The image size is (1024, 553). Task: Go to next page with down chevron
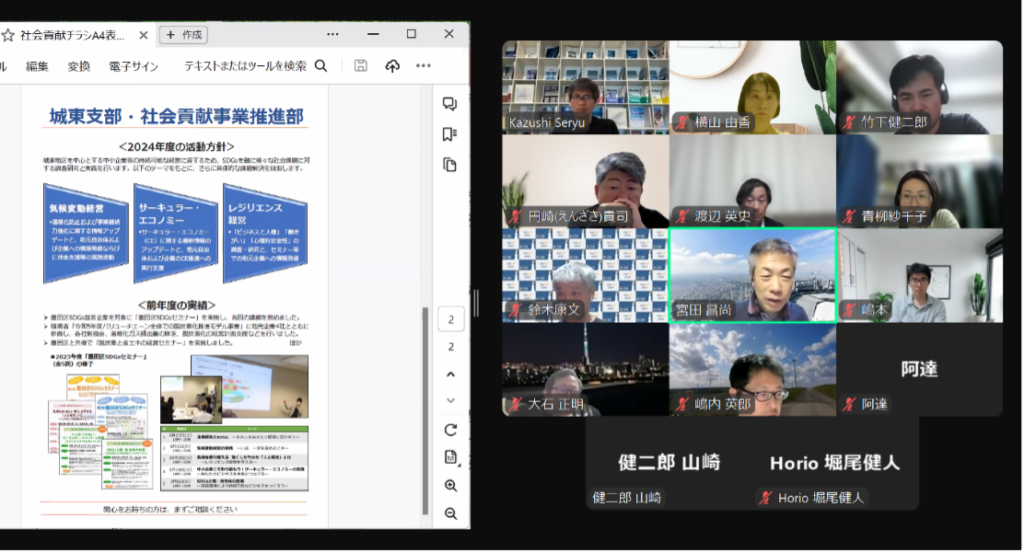click(451, 400)
